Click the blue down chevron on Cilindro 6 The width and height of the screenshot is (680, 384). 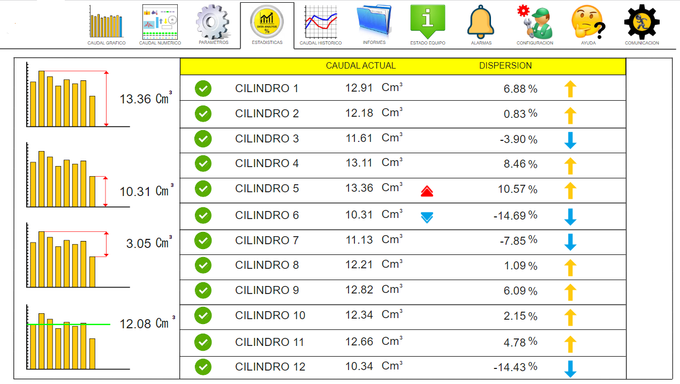click(x=427, y=217)
